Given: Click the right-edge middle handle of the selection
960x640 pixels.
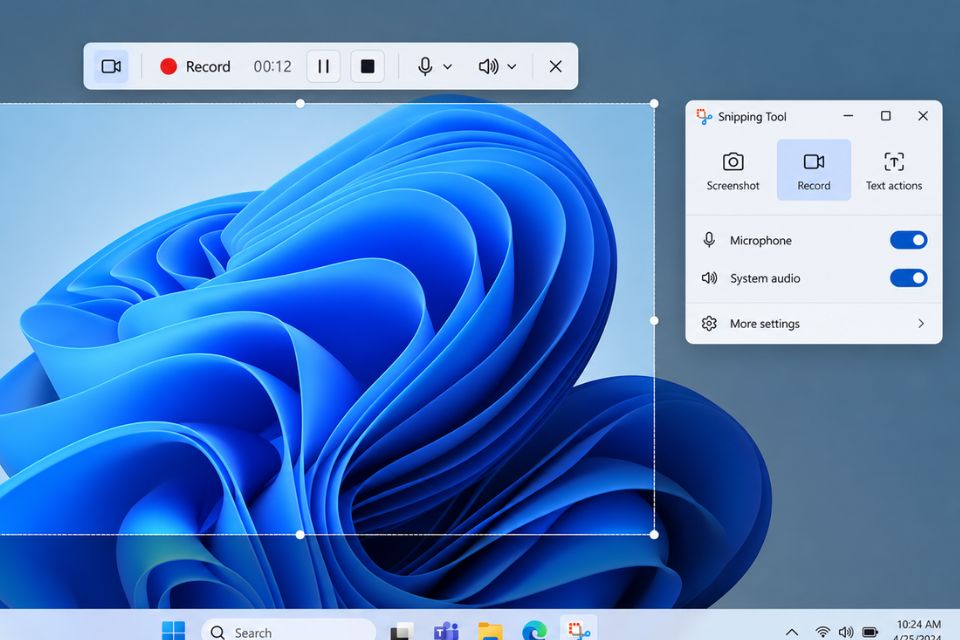Looking at the screenshot, I should click(654, 320).
